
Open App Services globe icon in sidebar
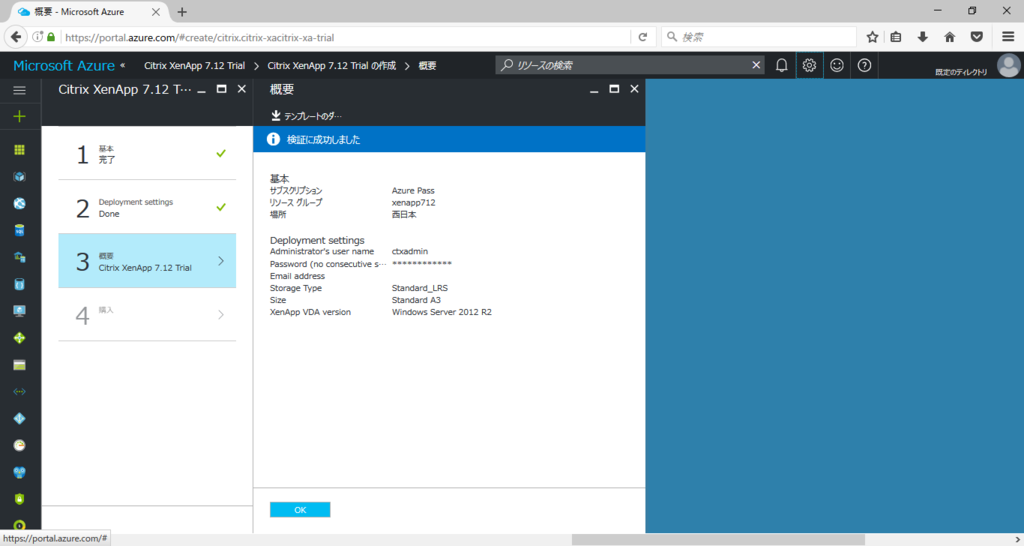pyautogui.click(x=20, y=204)
